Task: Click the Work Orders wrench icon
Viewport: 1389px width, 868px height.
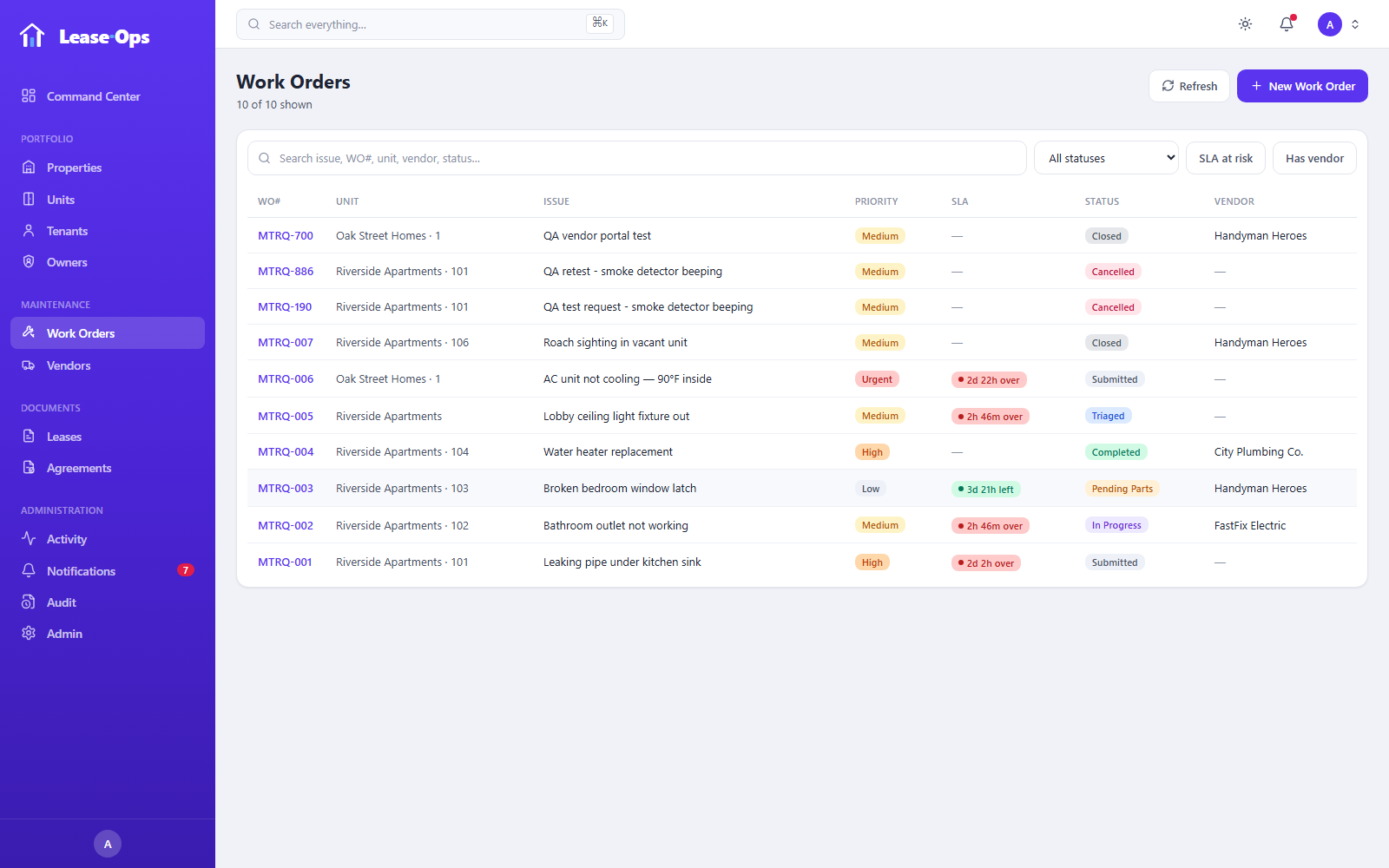Action: point(29,332)
